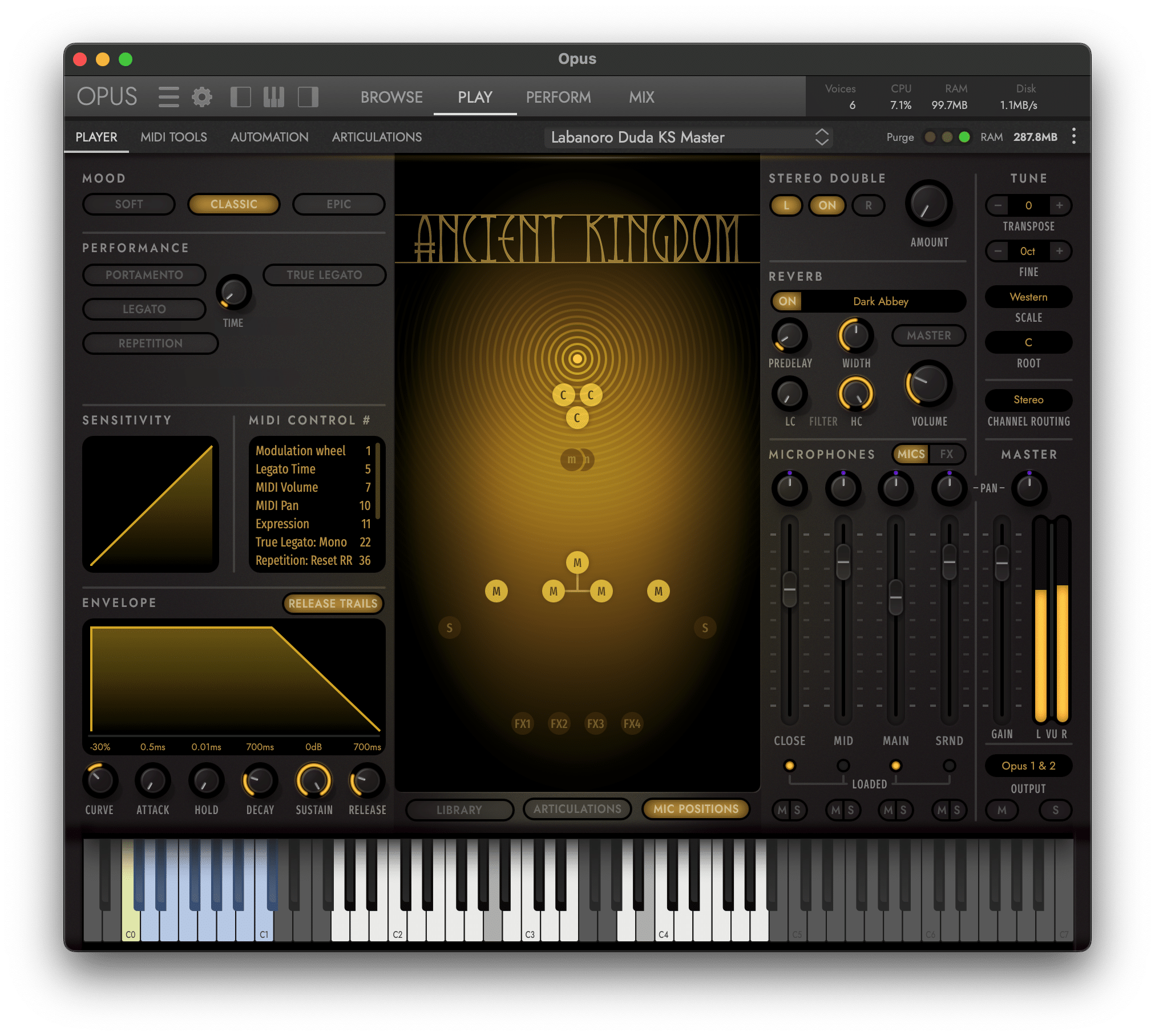
Task: Select the left S surround mic marker
Action: coord(450,628)
